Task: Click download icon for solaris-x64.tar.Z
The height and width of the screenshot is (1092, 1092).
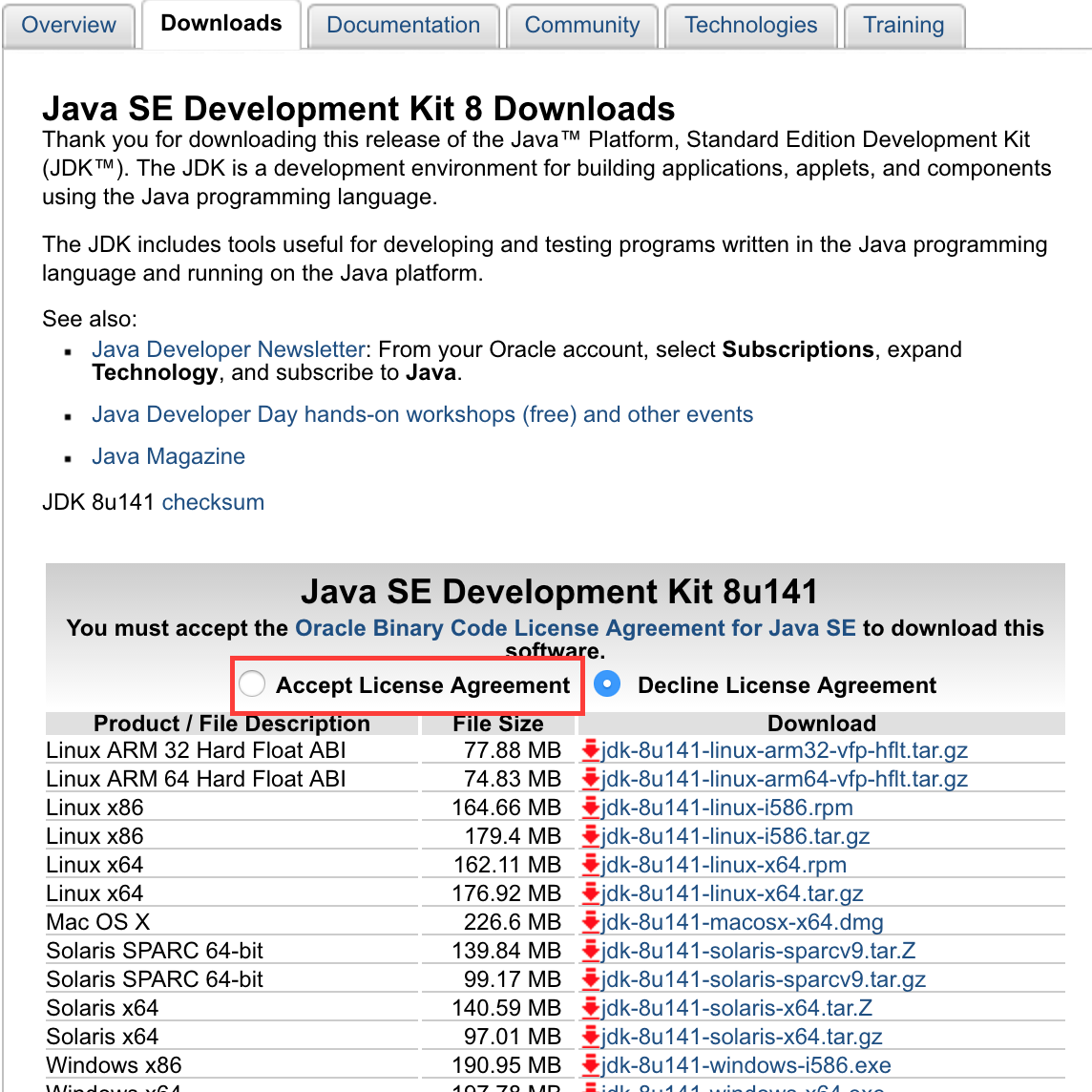Action: 591,1008
